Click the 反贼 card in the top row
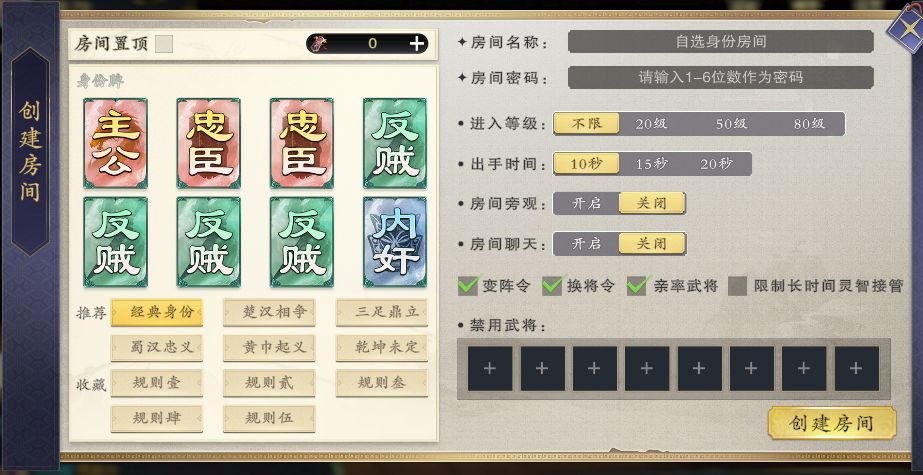 (395, 143)
